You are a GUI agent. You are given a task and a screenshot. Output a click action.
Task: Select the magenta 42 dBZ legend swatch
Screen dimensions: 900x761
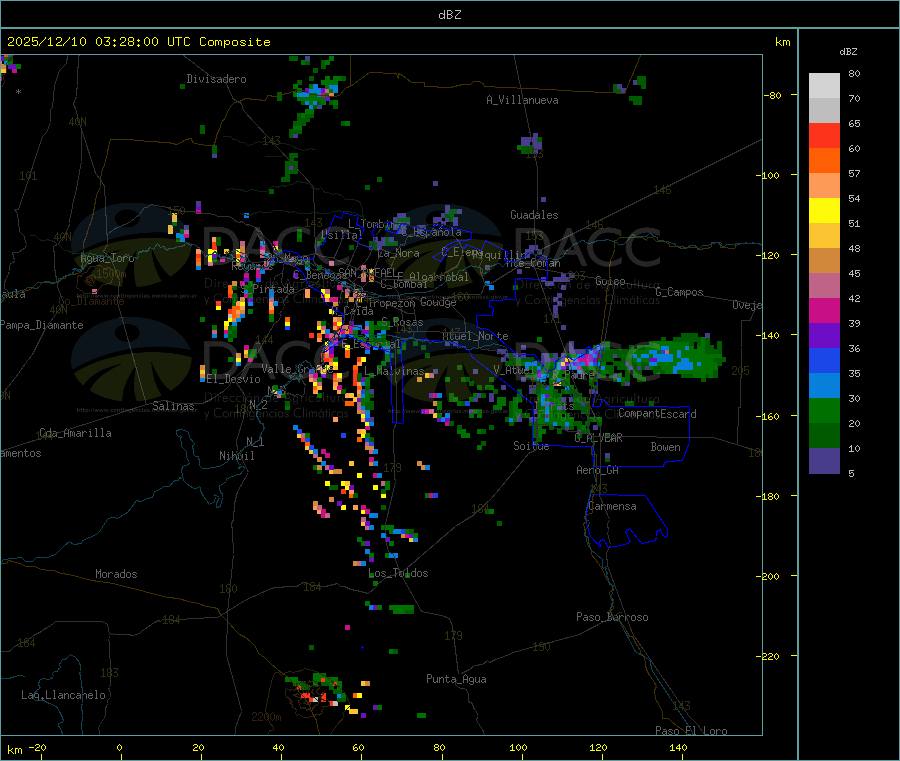click(824, 310)
